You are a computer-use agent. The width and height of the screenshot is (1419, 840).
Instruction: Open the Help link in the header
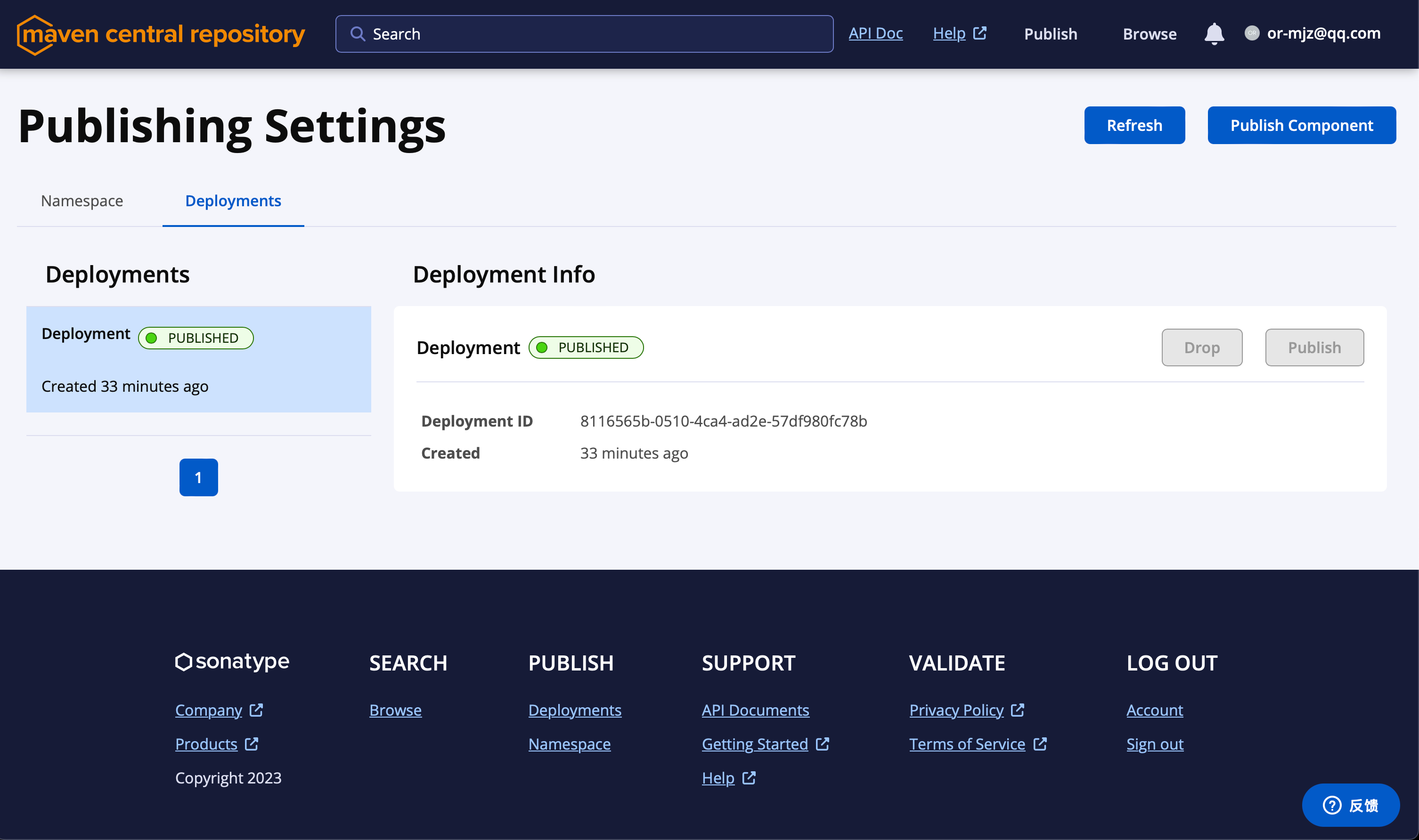click(x=950, y=33)
